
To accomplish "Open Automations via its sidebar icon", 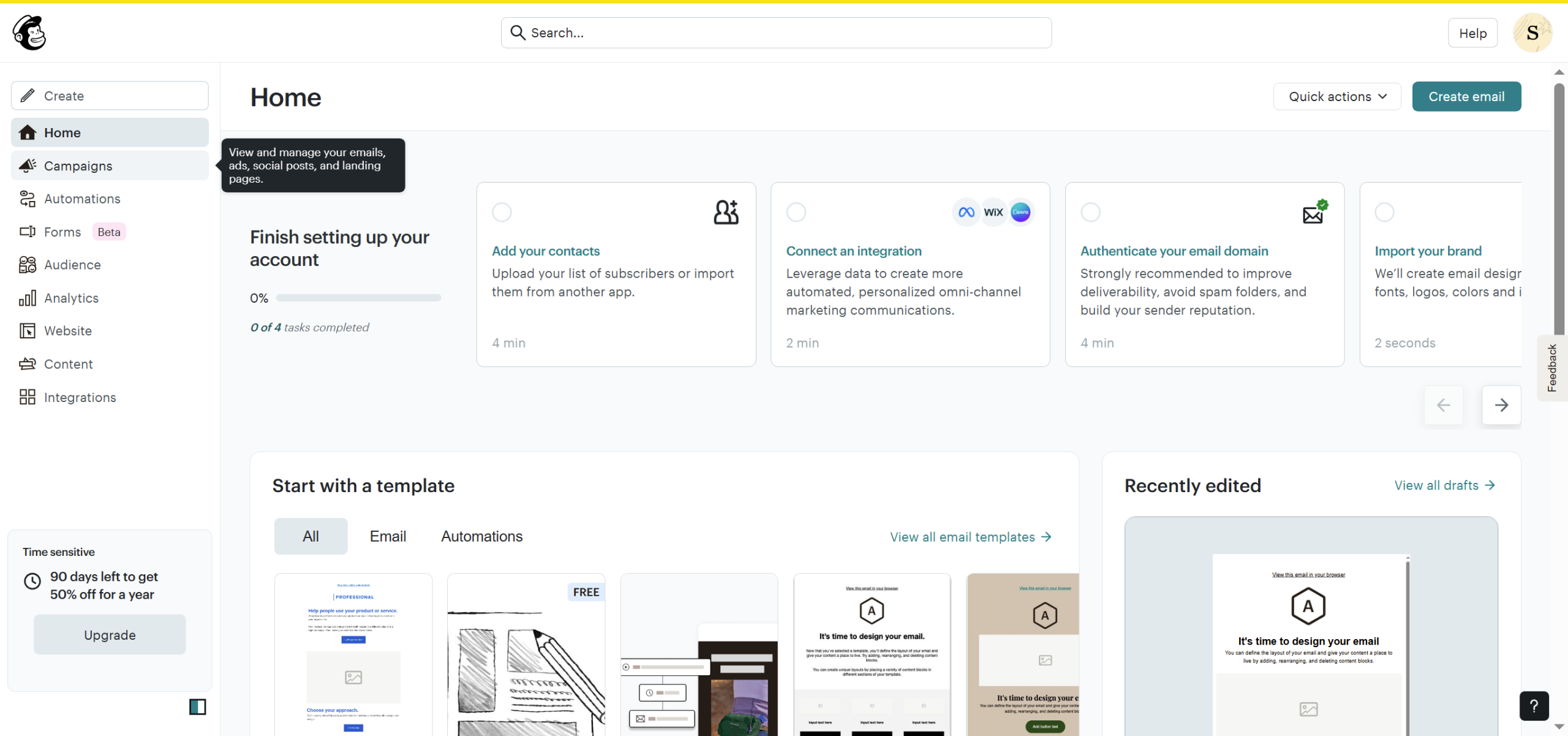I will tap(27, 199).
